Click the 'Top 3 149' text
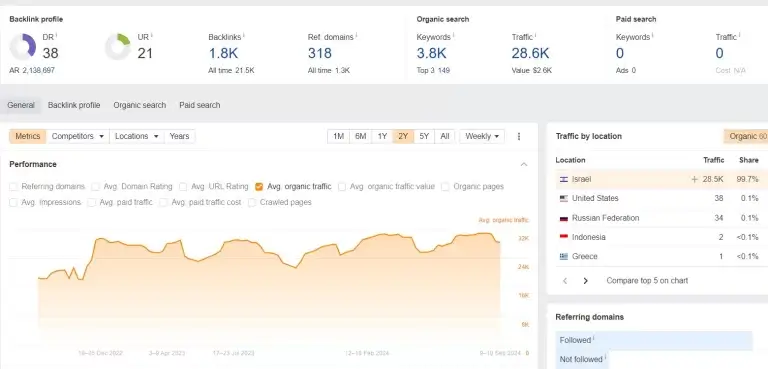The width and height of the screenshot is (768, 369). [x=433, y=71]
